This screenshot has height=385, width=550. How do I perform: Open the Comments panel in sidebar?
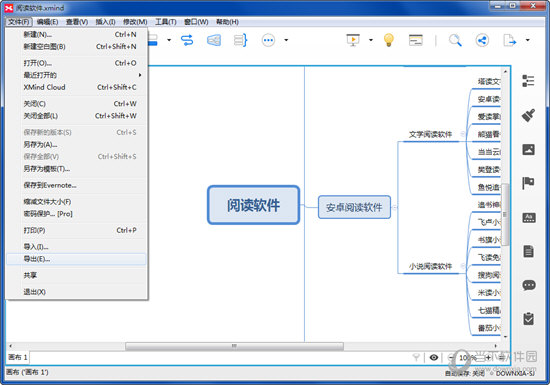(x=529, y=285)
